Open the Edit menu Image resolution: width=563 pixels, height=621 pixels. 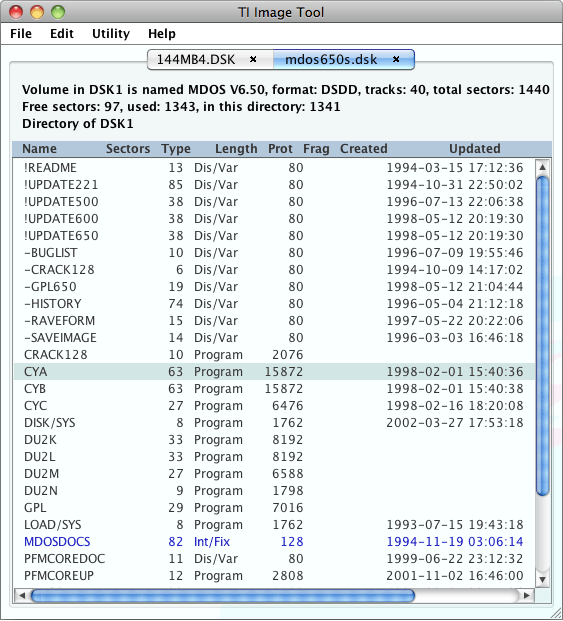pos(62,34)
